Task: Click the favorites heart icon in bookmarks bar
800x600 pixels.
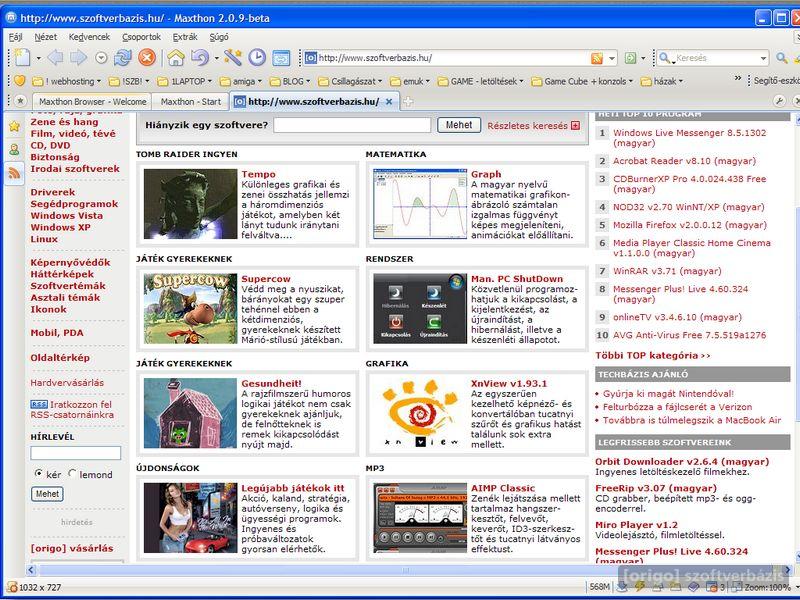Action: click(19, 81)
